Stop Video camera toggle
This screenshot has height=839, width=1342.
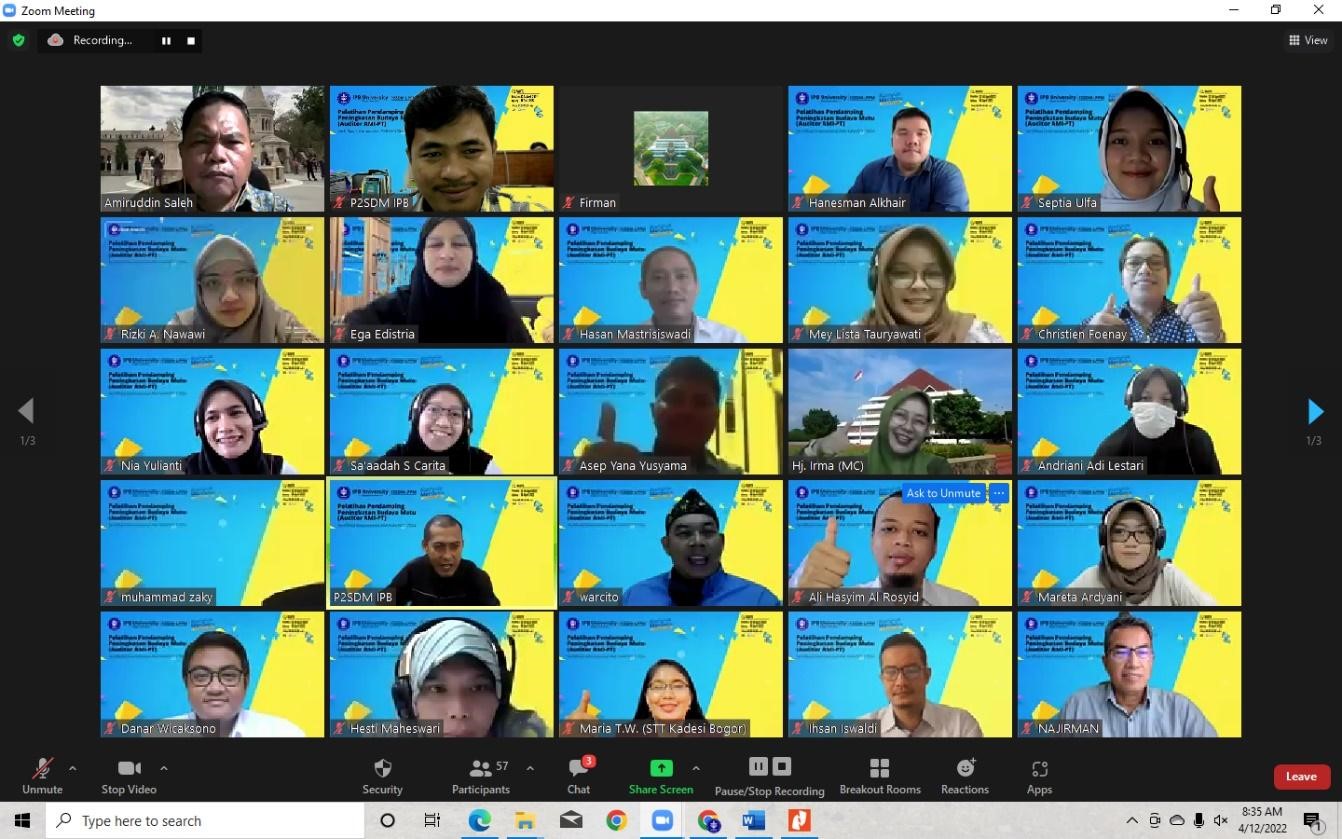click(129, 776)
